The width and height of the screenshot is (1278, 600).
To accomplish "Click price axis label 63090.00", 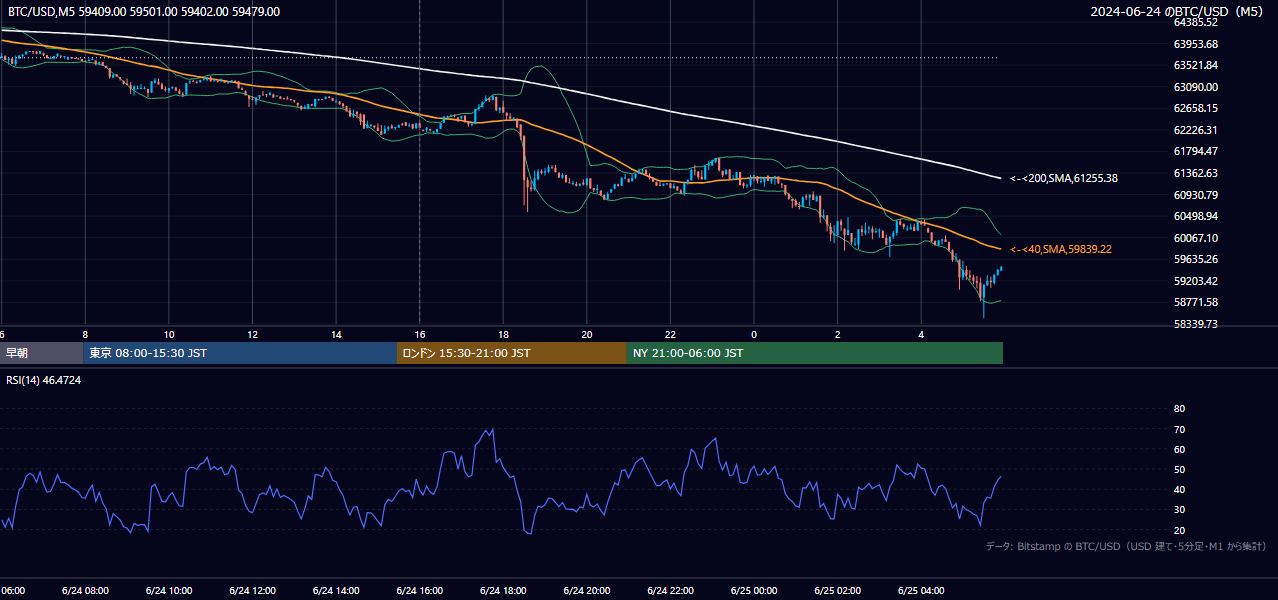I will pos(1196,87).
